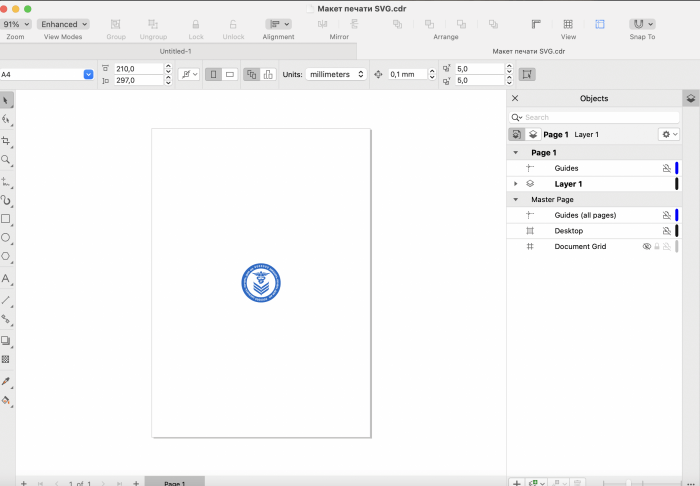Select the Rectangle tool
This screenshot has height=486, width=700.
(6, 219)
